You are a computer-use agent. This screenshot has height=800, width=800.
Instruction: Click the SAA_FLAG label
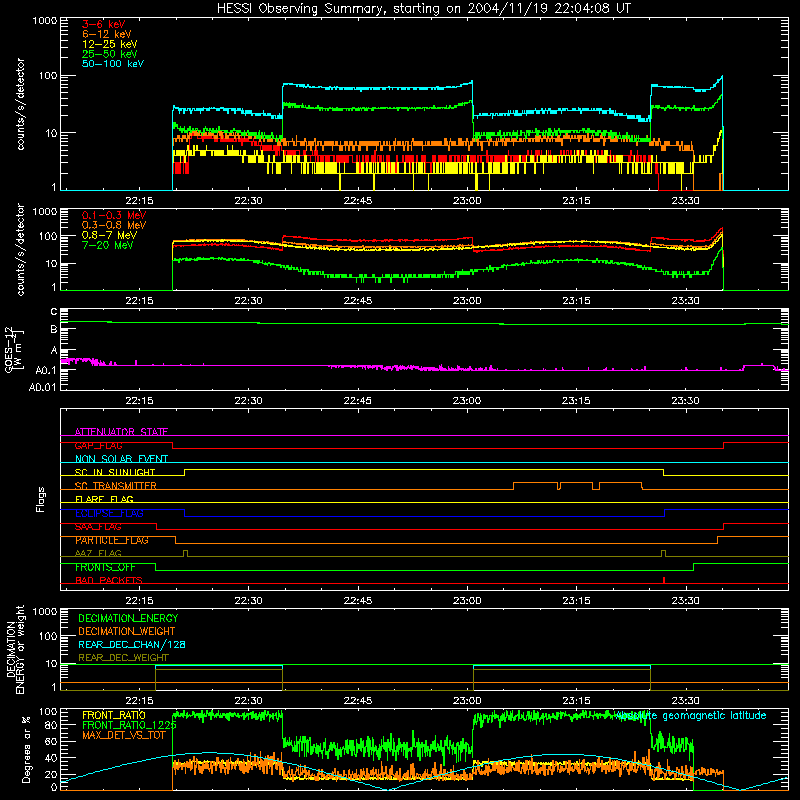[98, 527]
